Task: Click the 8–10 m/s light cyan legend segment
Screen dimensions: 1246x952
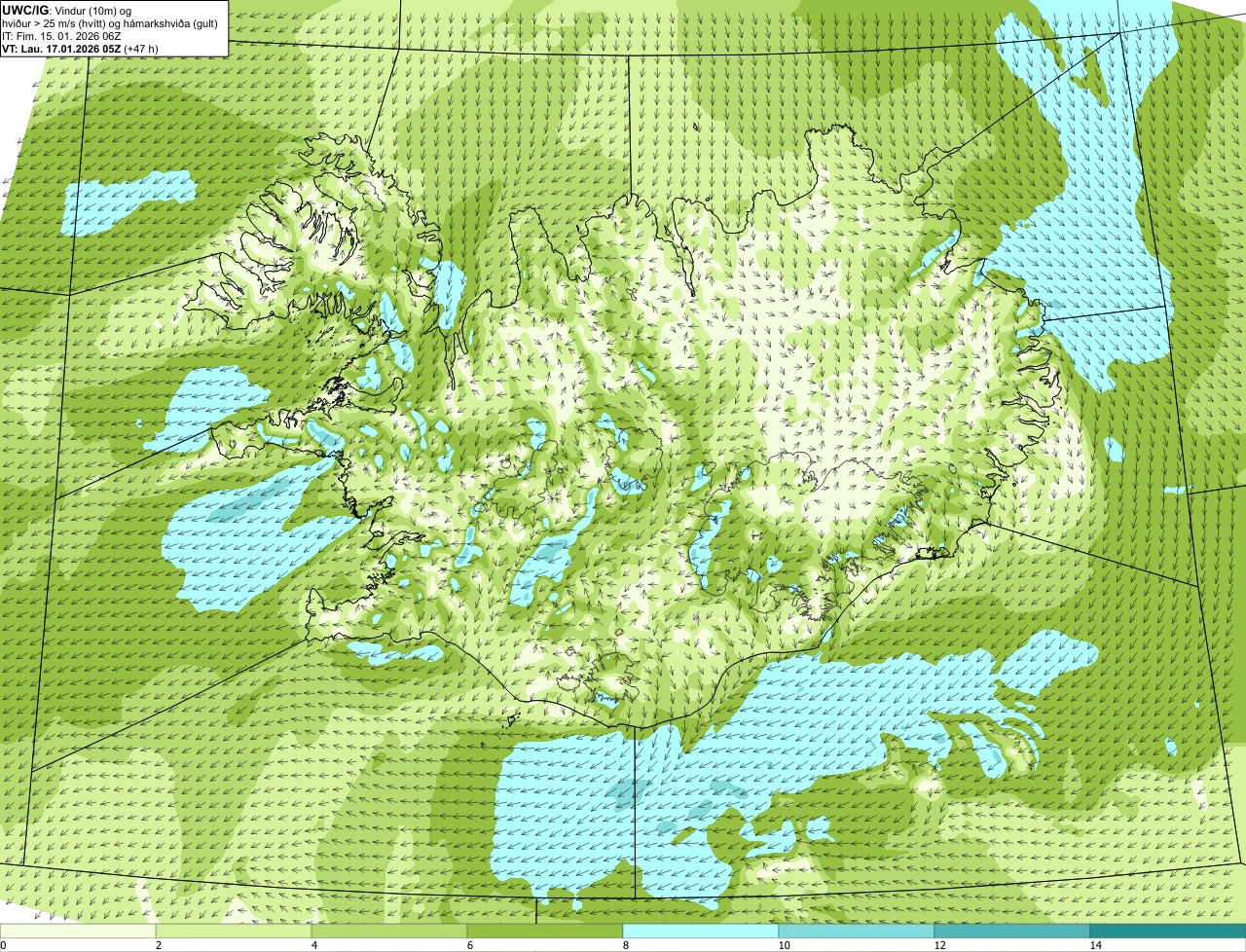Action: tap(701, 932)
